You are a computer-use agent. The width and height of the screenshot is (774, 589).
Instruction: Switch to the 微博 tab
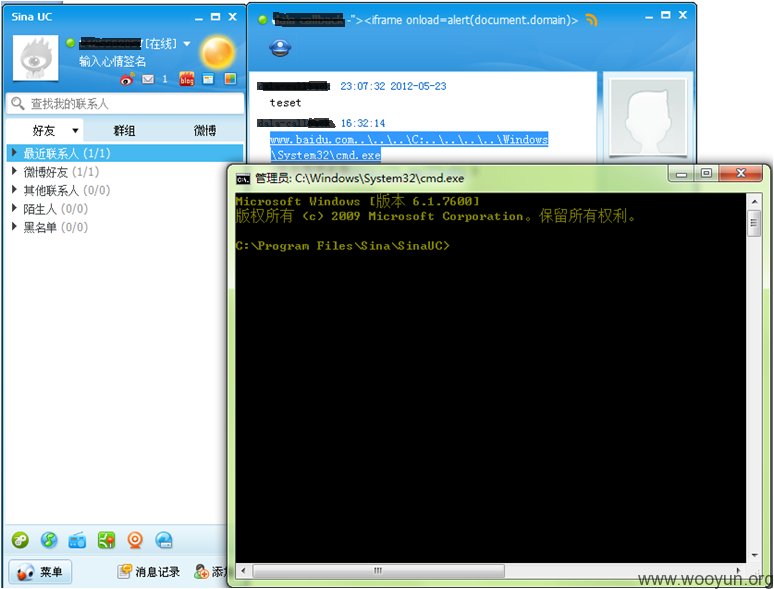pyautogui.click(x=204, y=130)
